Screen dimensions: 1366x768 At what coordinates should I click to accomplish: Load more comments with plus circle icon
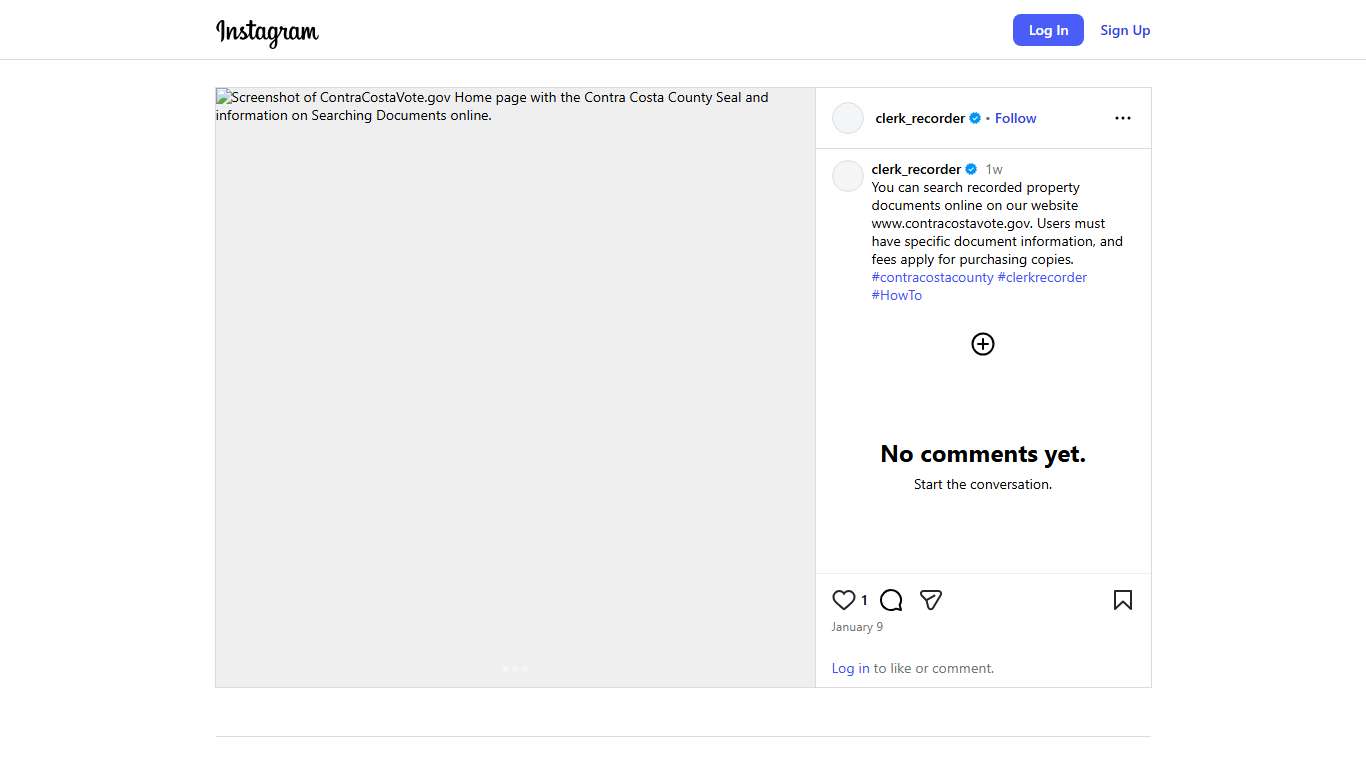(983, 344)
